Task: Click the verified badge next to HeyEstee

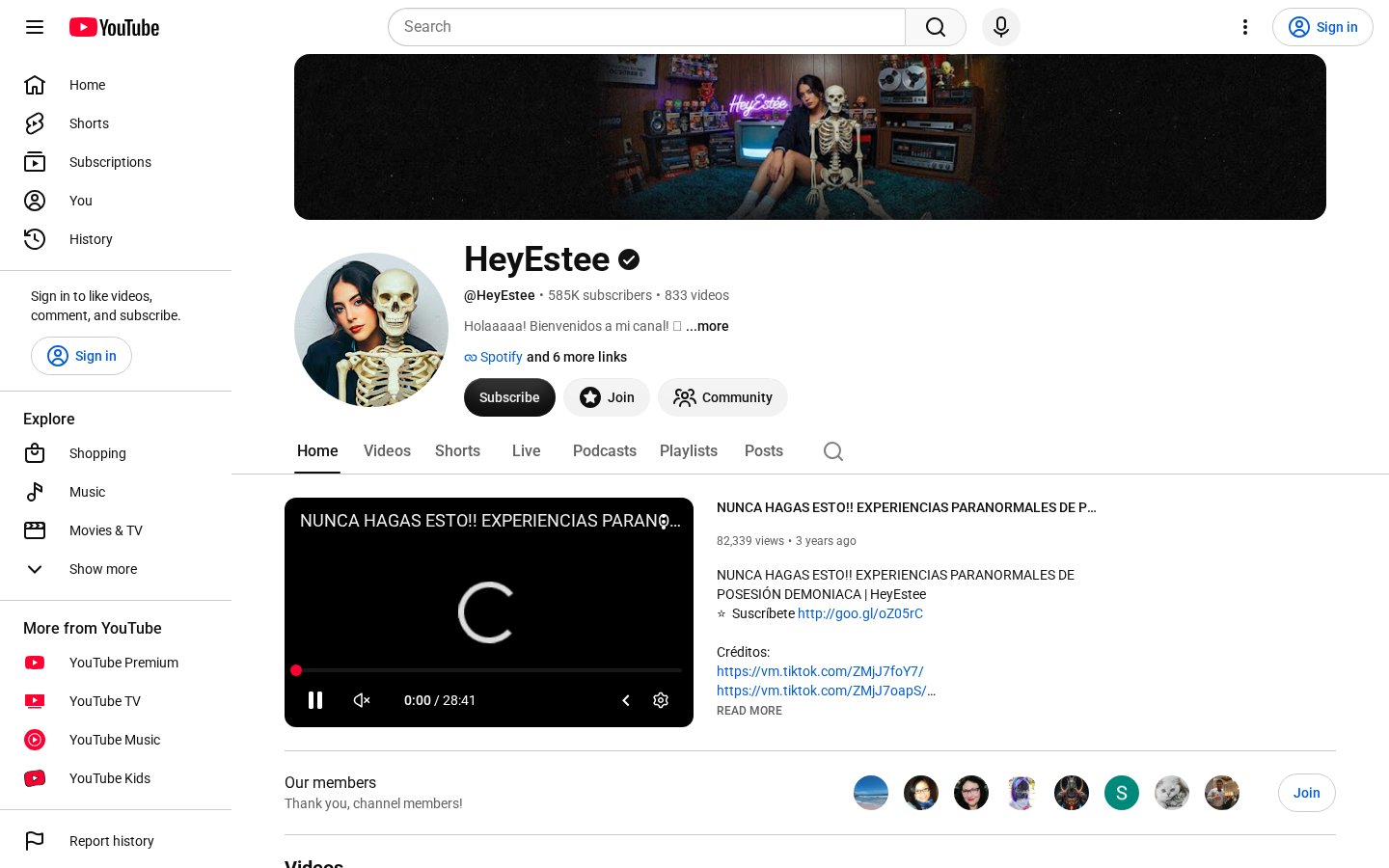Action: 629,259
